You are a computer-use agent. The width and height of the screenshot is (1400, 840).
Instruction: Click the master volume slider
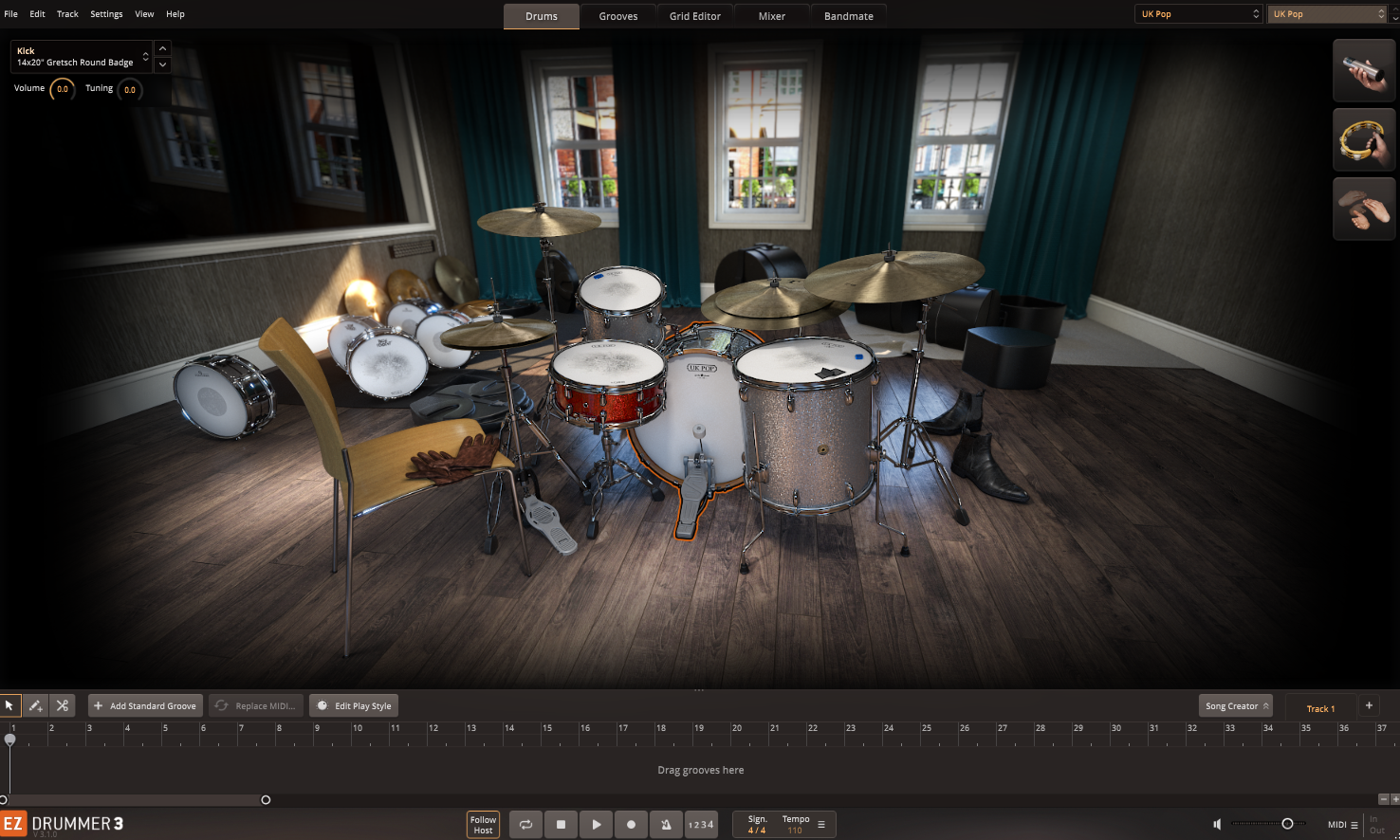1268,824
